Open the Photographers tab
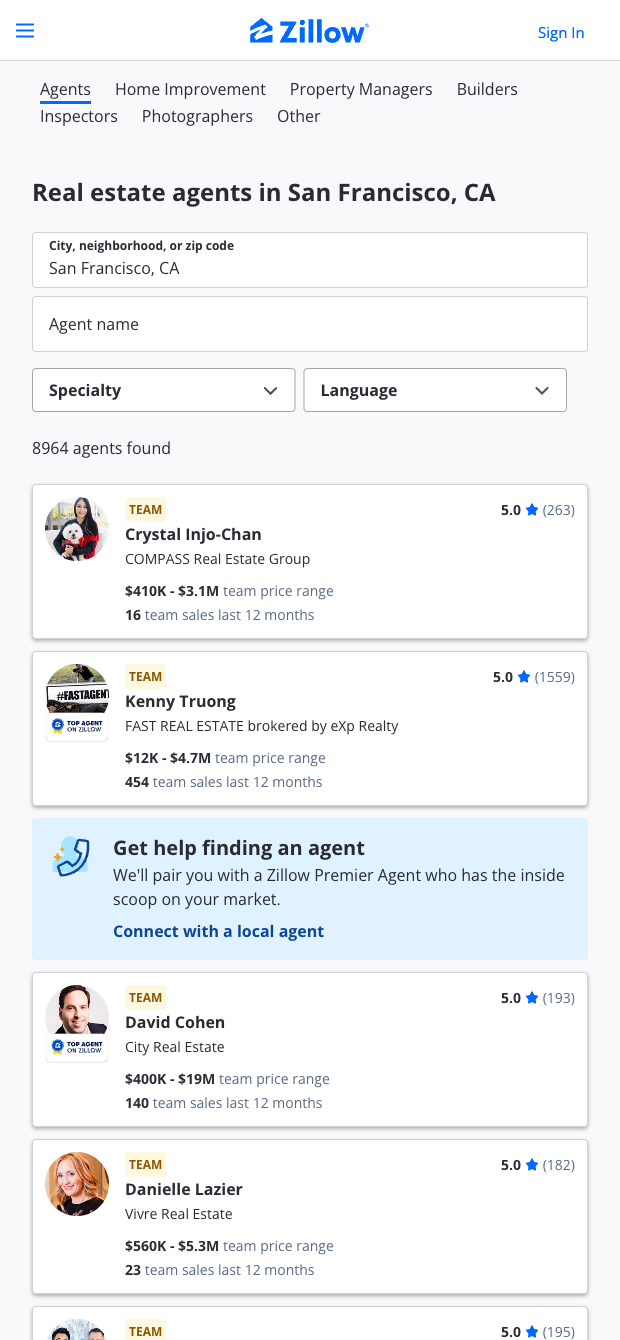The width and height of the screenshot is (620, 1340). (x=197, y=116)
